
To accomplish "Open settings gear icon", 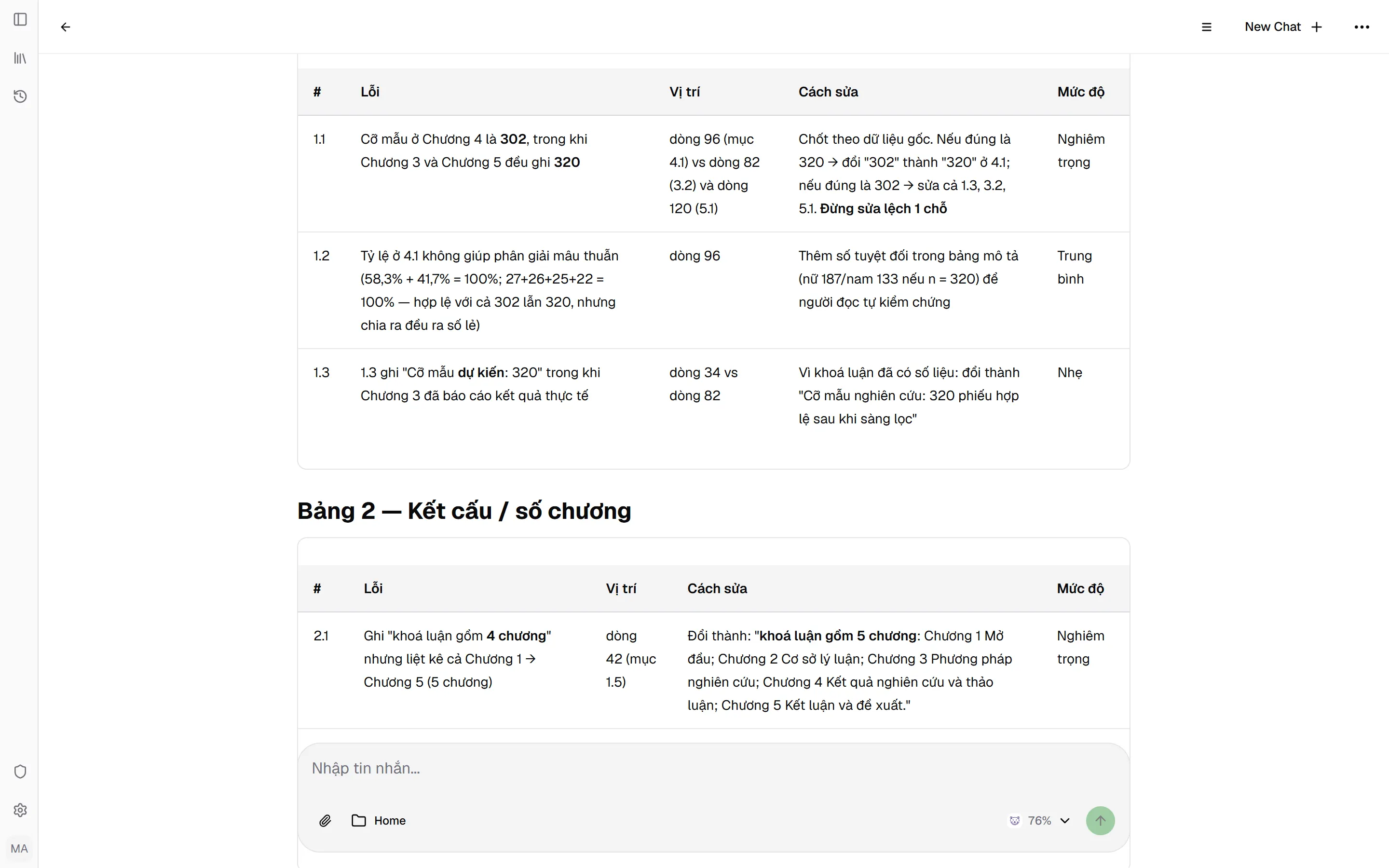I will click(20, 810).
